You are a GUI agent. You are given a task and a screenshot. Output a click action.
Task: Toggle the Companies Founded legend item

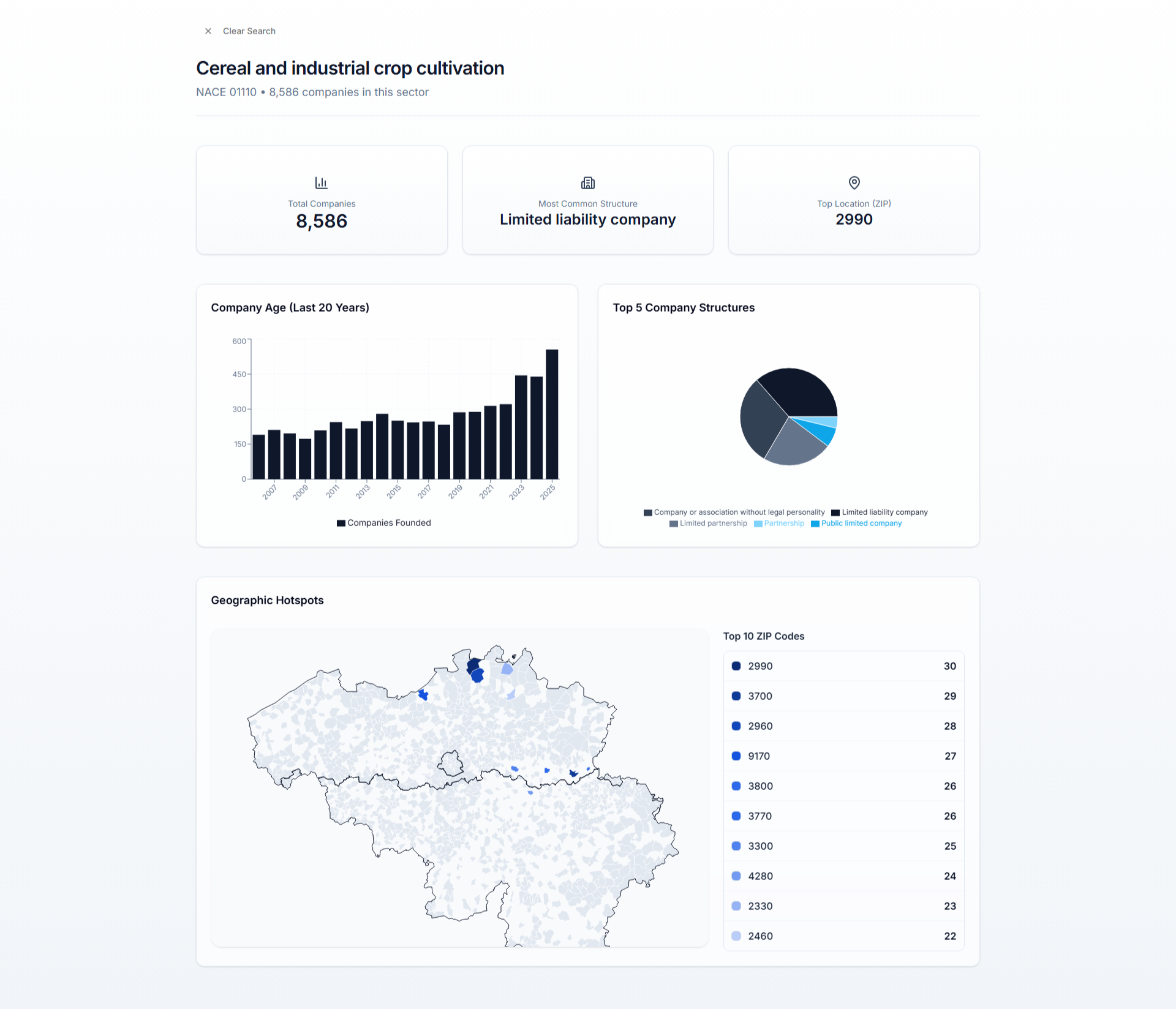[x=383, y=522]
